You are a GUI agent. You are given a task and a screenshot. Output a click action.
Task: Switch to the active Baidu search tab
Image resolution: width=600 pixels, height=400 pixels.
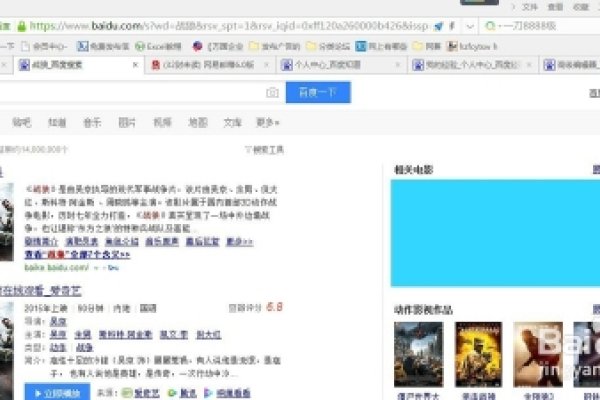[x=77, y=65]
